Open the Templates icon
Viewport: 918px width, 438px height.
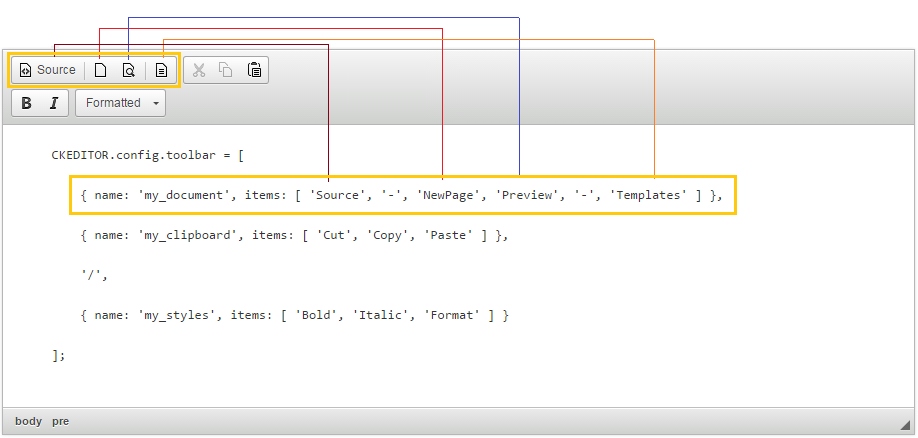pos(161,70)
